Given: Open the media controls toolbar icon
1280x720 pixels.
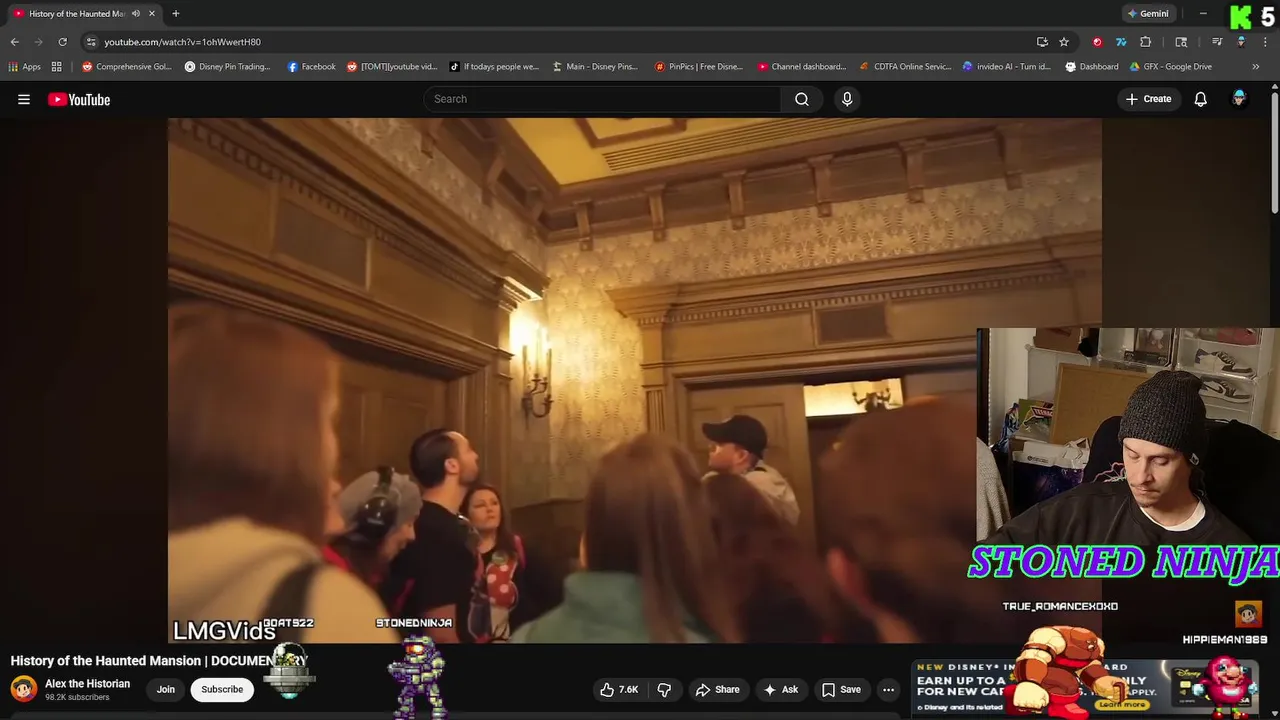Looking at the screenshot, I should coord(1217,42).
